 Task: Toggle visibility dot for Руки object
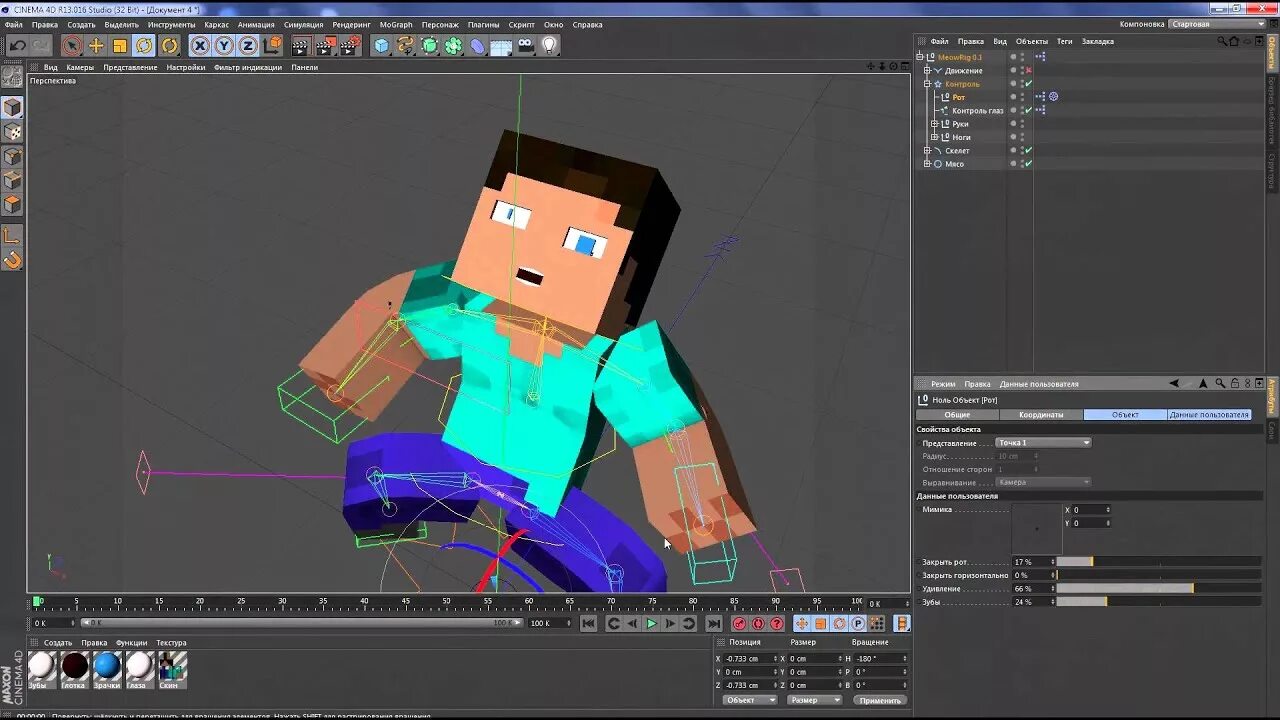[1013, 124]
